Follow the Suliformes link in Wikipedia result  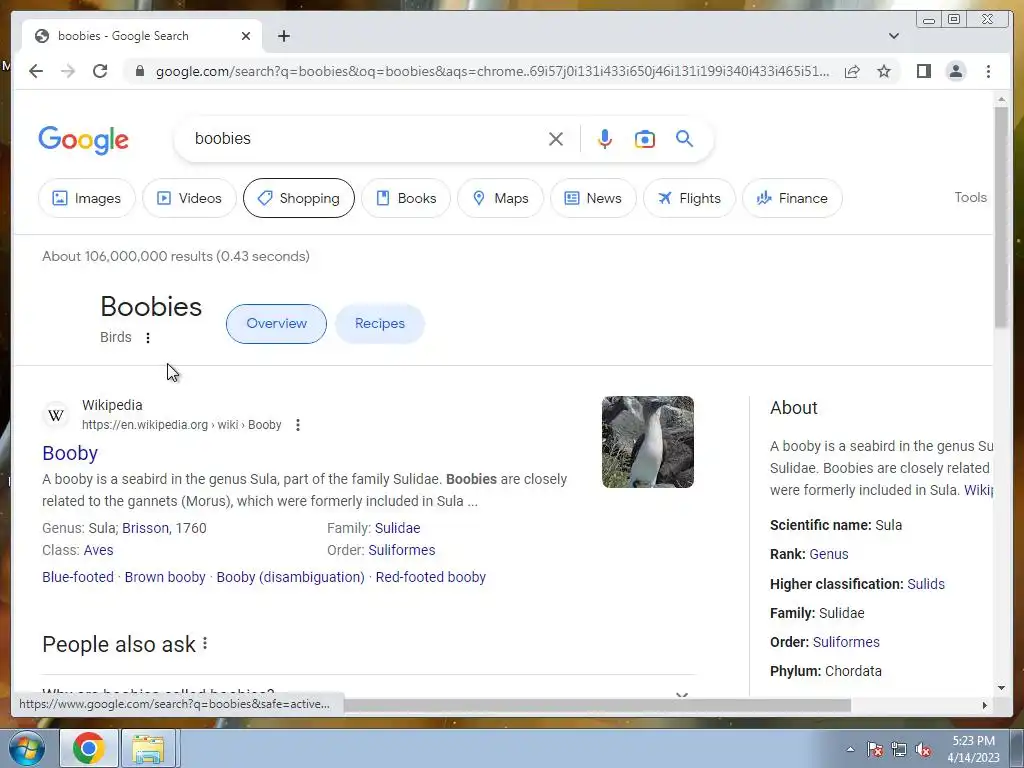(x=402, y=550)
